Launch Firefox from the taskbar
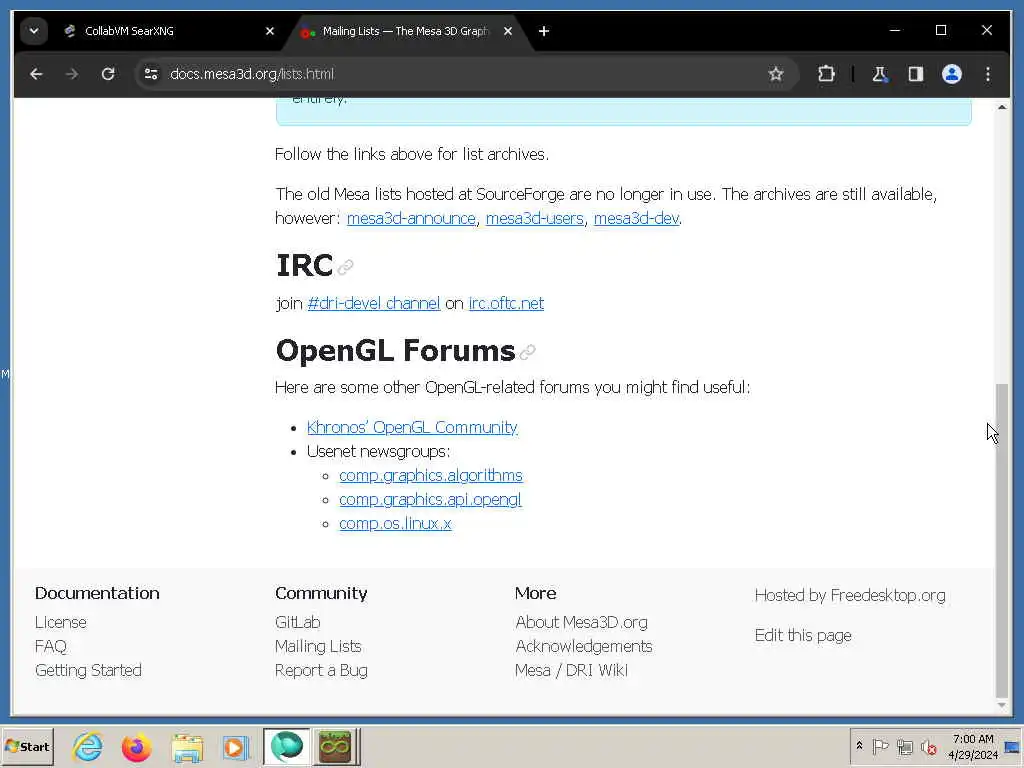The width and height of the screenshot is (1024, 768). click(x=136, y=746)
